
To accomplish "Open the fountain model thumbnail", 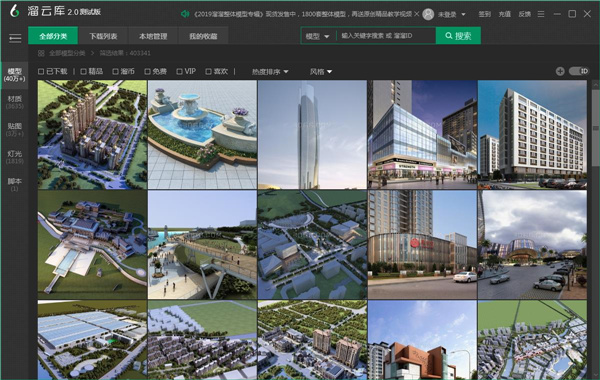I will (202, 135).
